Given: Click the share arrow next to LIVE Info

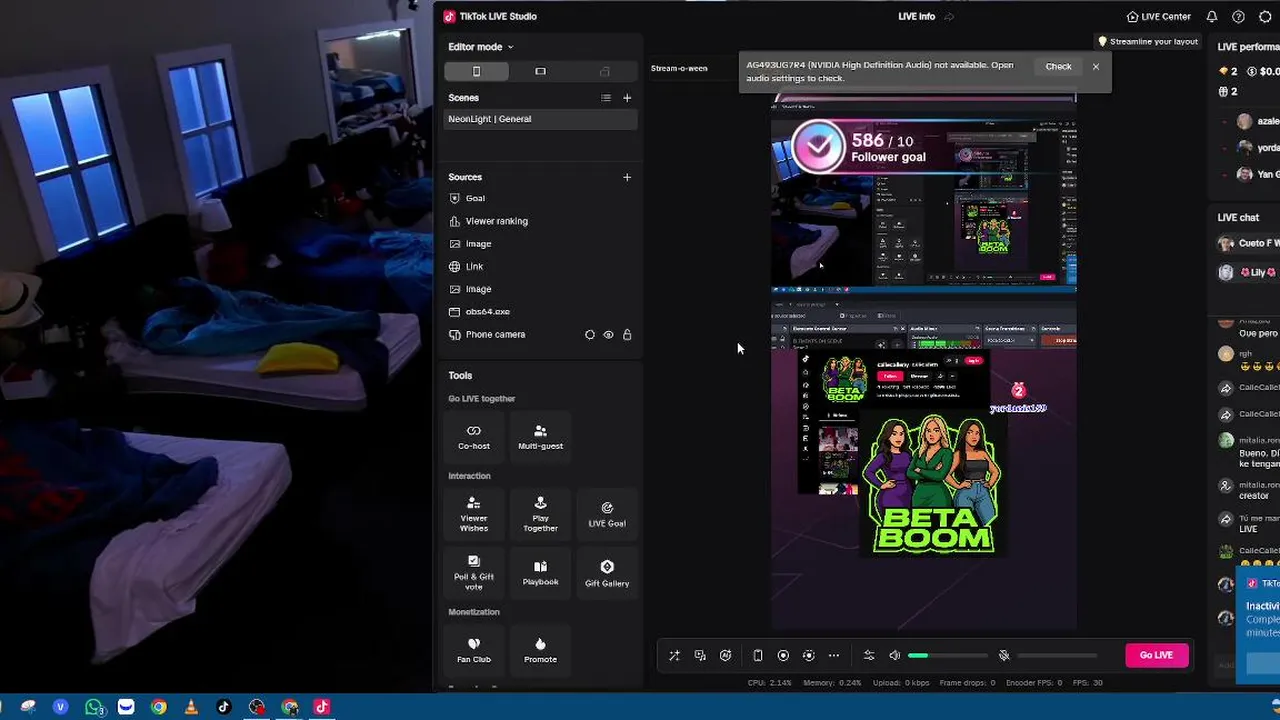Looking at the screenshot, I should point(949,17).
